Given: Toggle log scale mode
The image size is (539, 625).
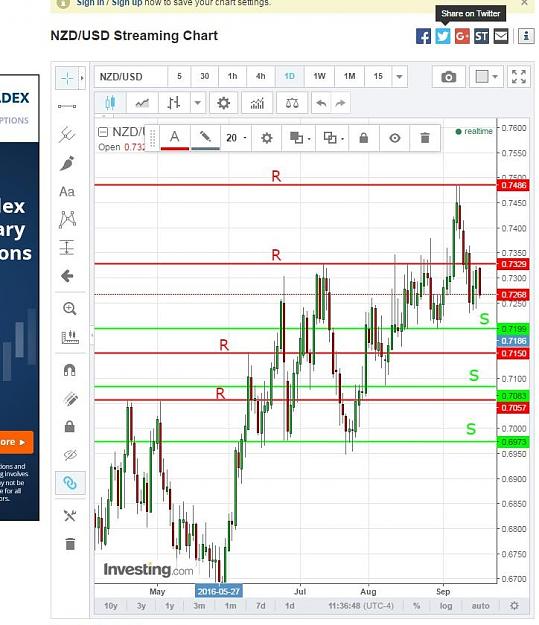Looking at the screenshot, I should (x=446, y=606).
